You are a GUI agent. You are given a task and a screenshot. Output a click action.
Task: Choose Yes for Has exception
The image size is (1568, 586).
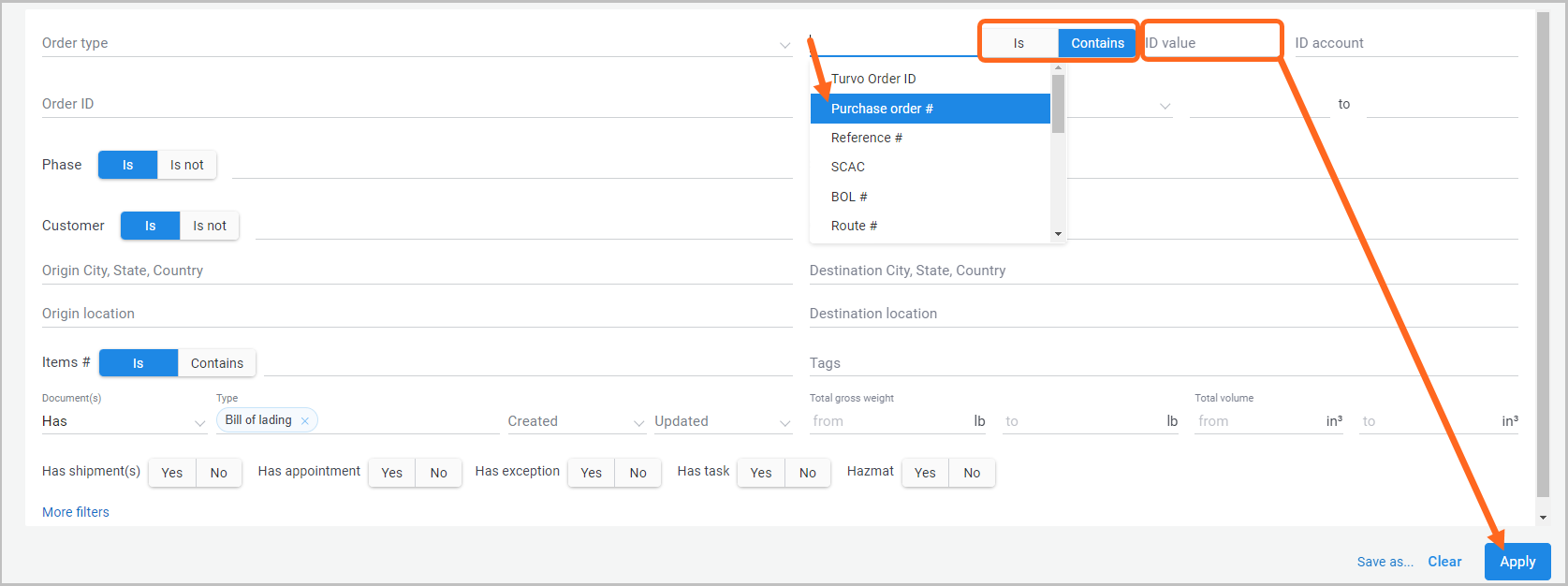pyautogui.click(x=592, y=473)
